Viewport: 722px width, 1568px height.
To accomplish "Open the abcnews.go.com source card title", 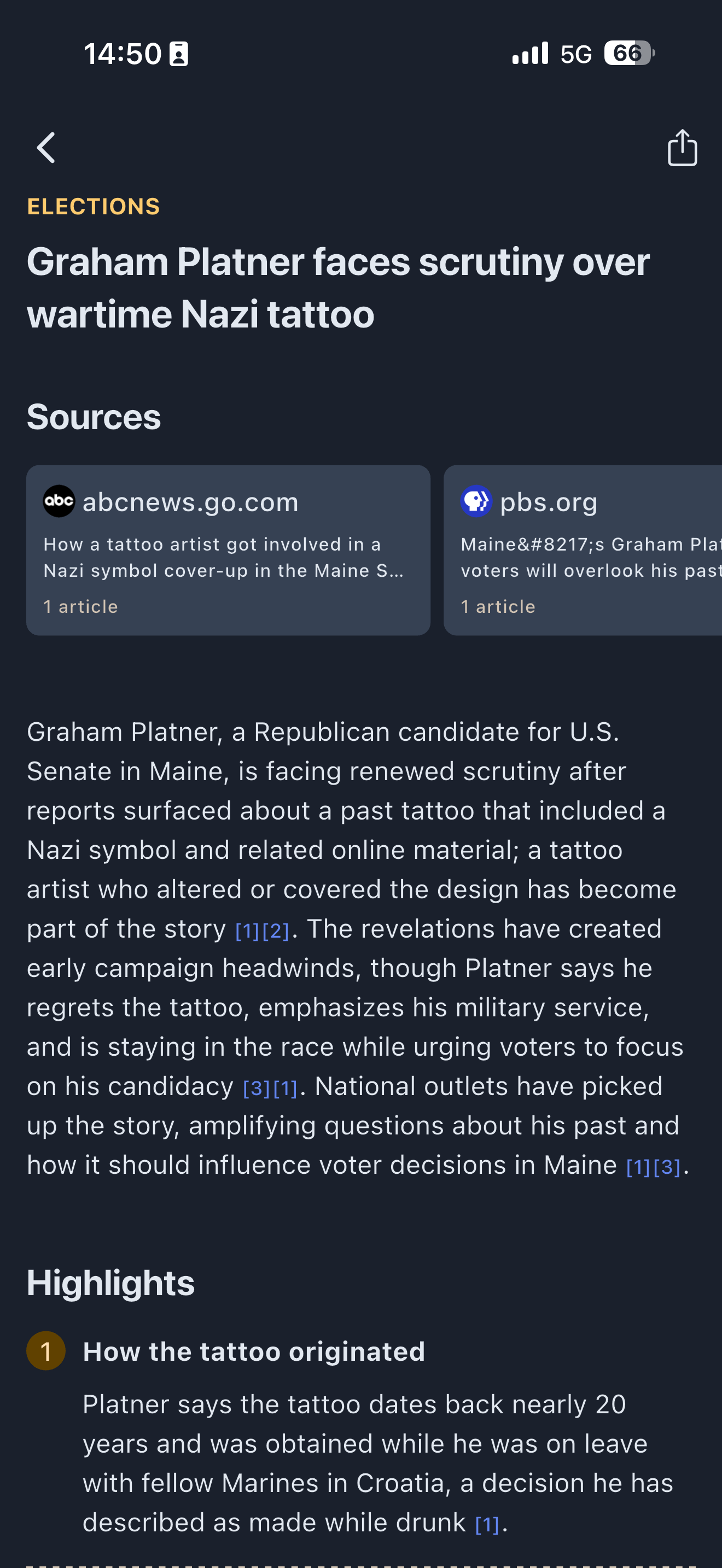I will pyautogui.click(x=190, y=502).
